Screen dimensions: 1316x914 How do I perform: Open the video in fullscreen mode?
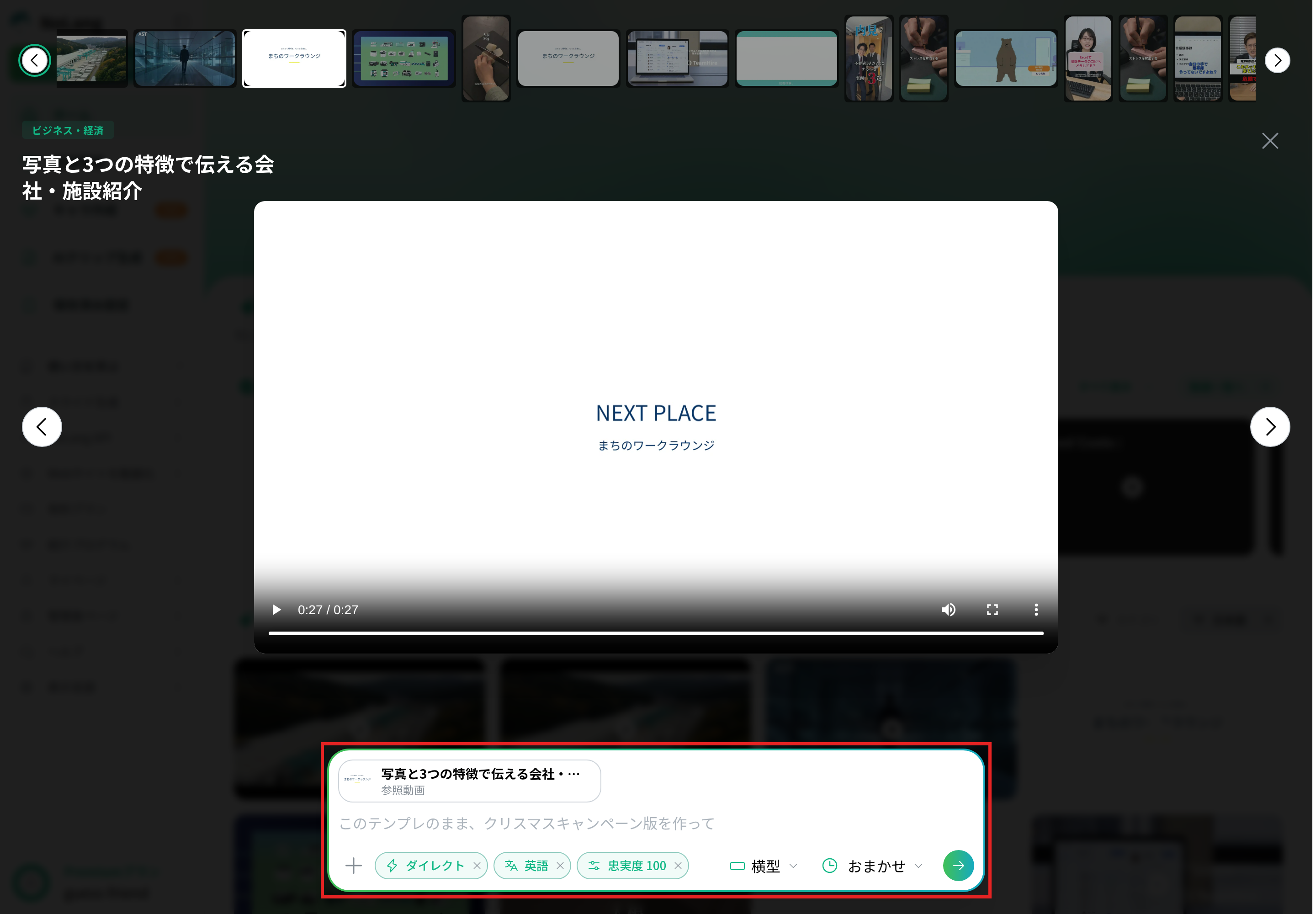click(992, 610)
